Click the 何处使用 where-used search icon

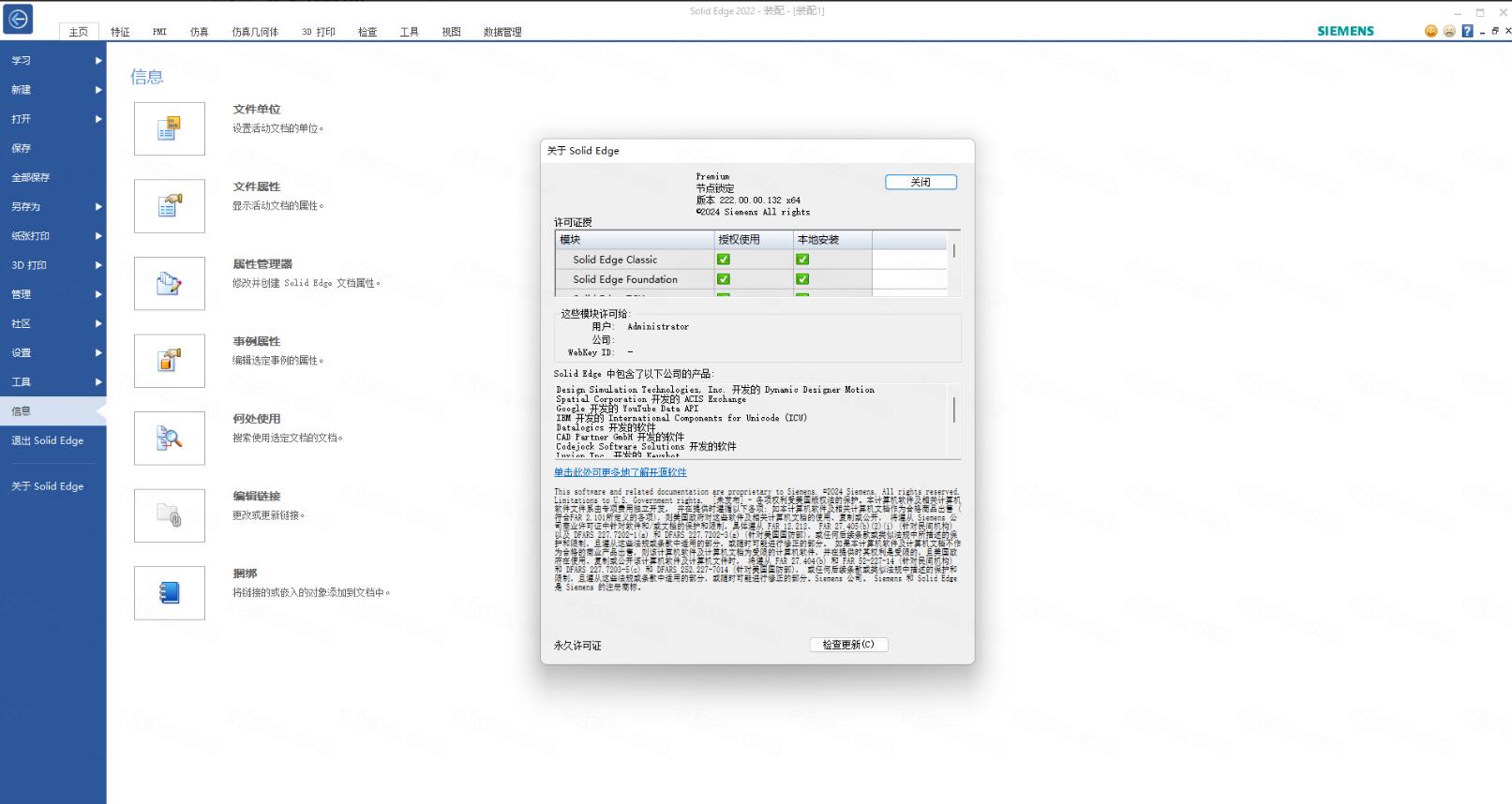[169, 438]
